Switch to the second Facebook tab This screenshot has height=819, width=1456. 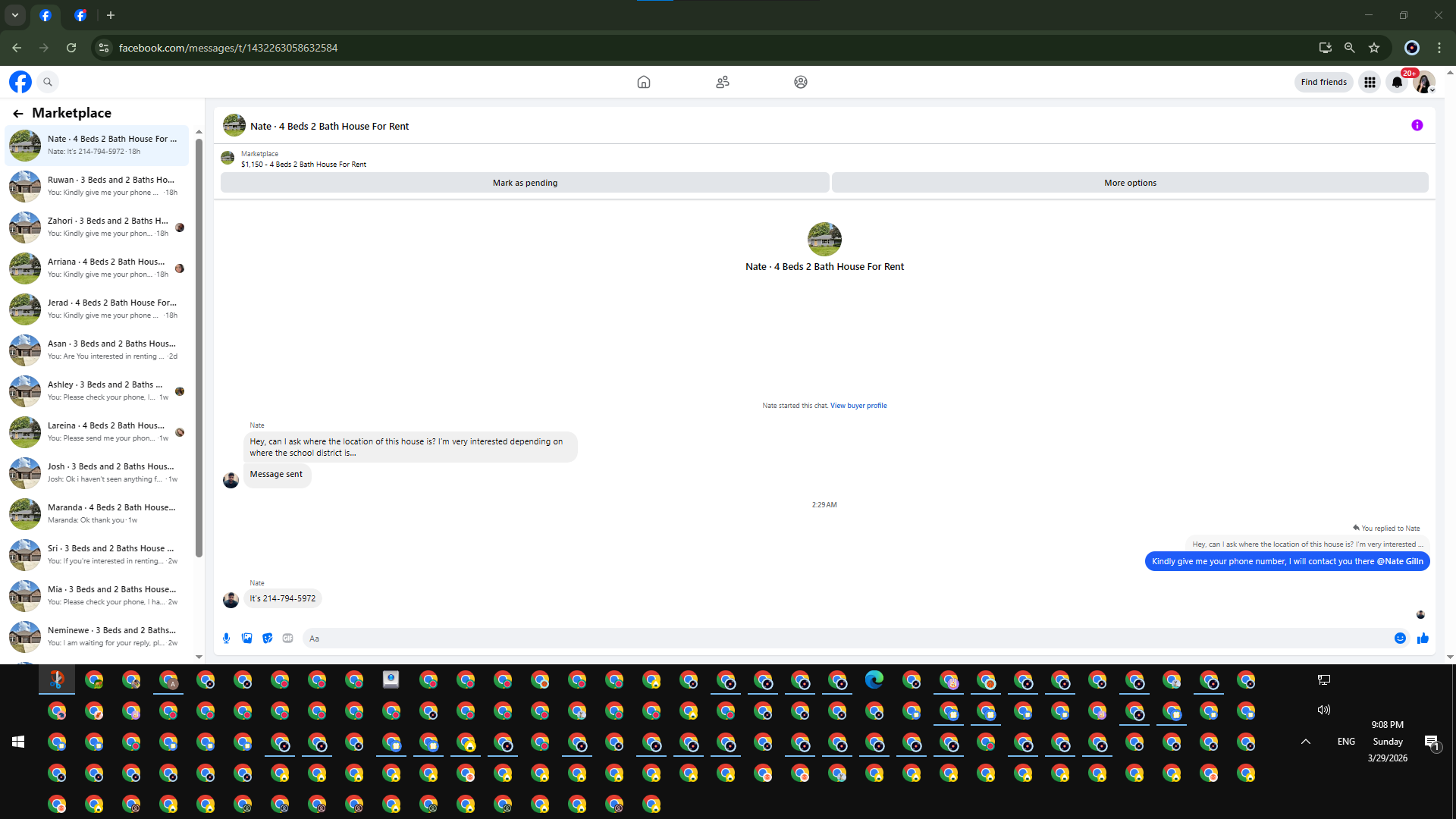tap(80, 15)
